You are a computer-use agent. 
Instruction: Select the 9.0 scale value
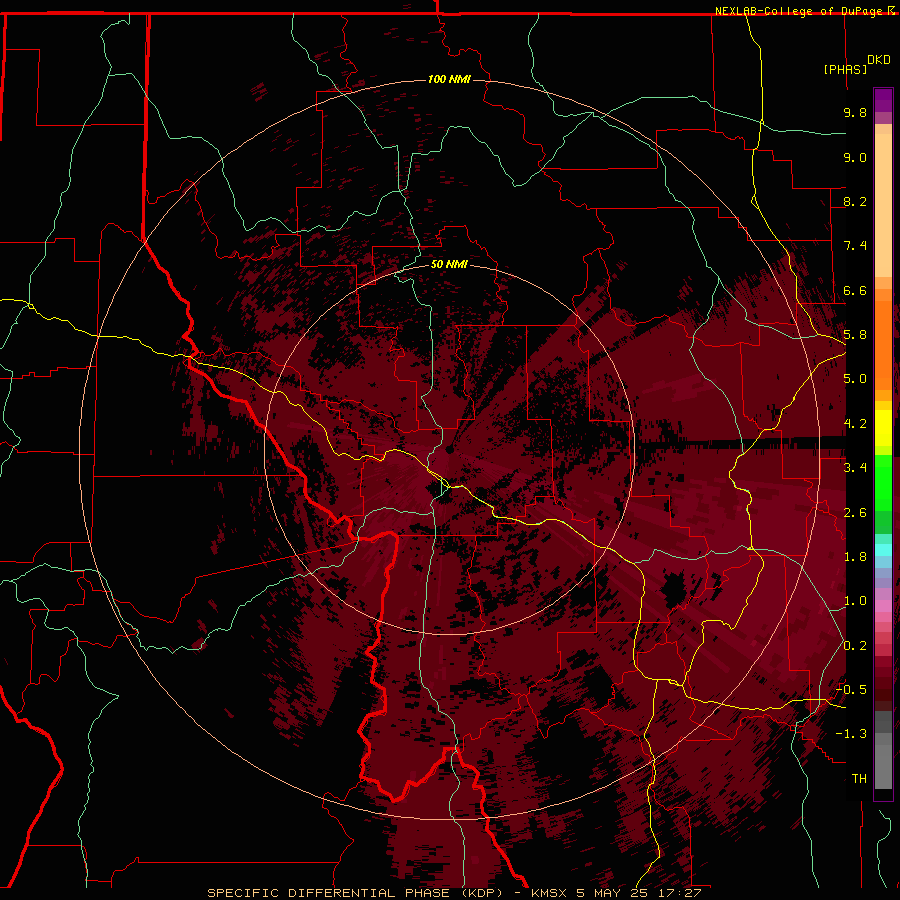click(855, 157)
